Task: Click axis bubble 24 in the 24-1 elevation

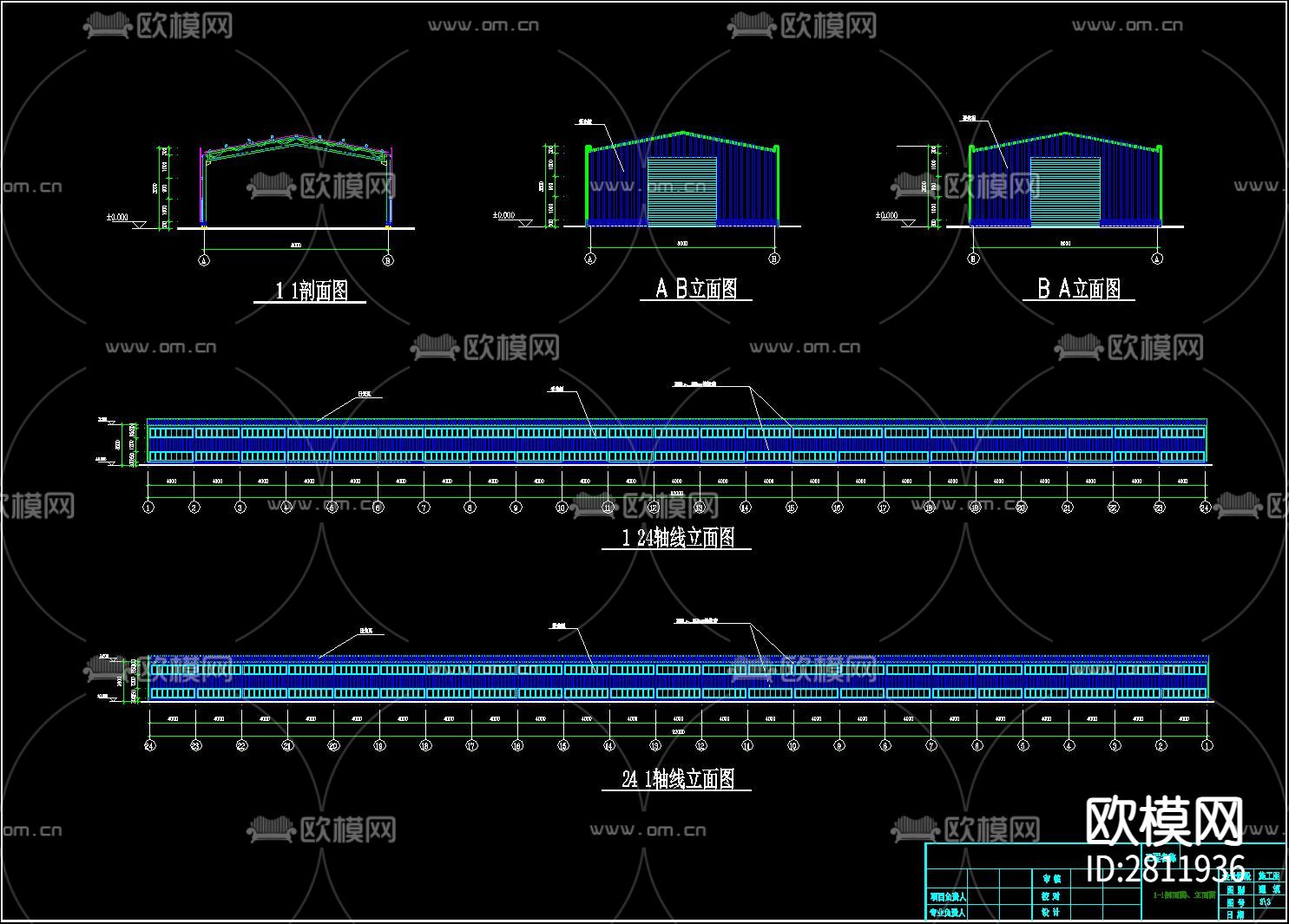Action: (149, 745)
